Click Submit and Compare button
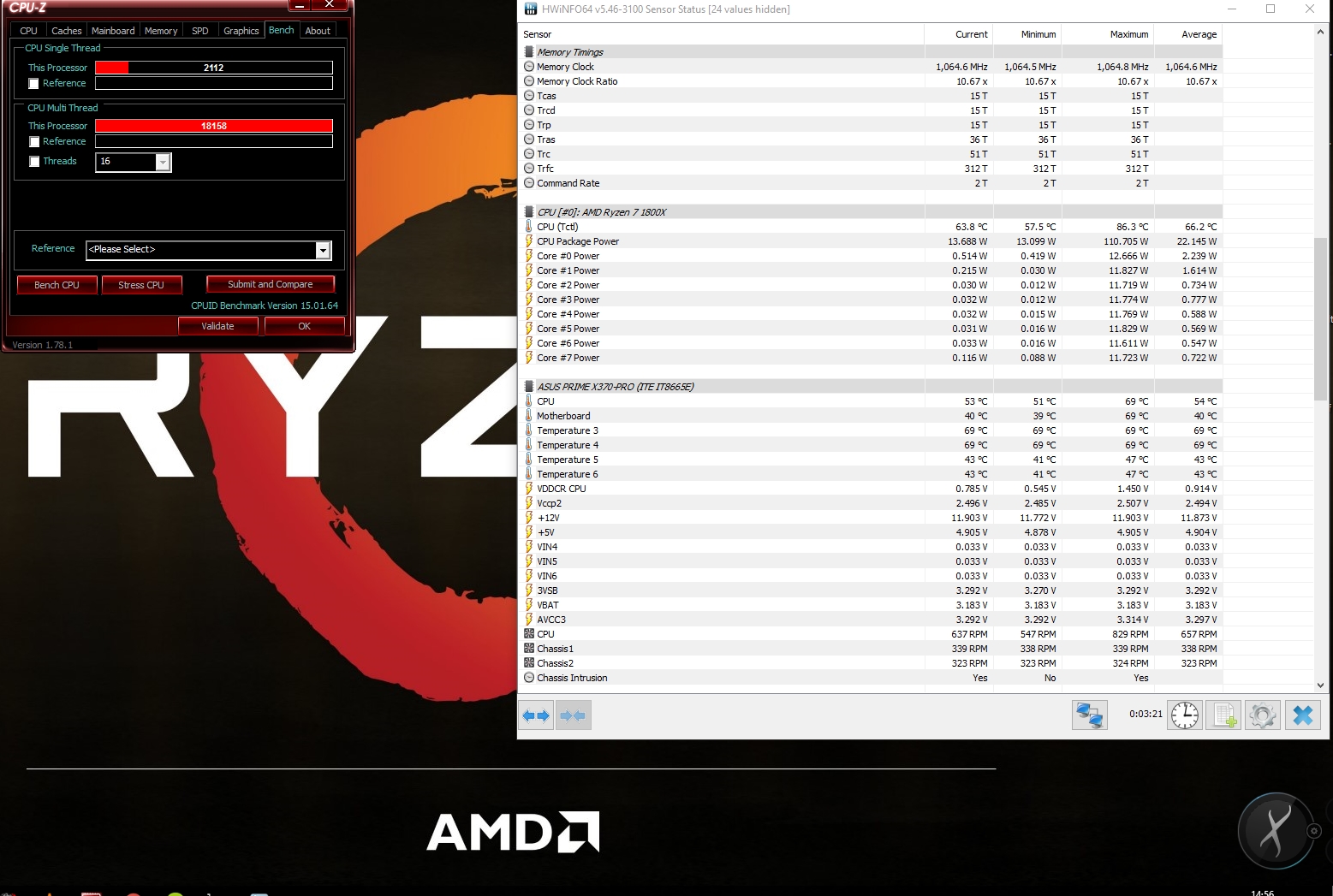 tap(271, 284)
